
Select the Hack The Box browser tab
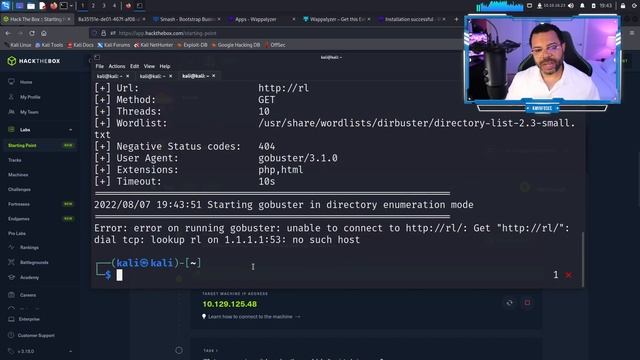click(36, 19)
